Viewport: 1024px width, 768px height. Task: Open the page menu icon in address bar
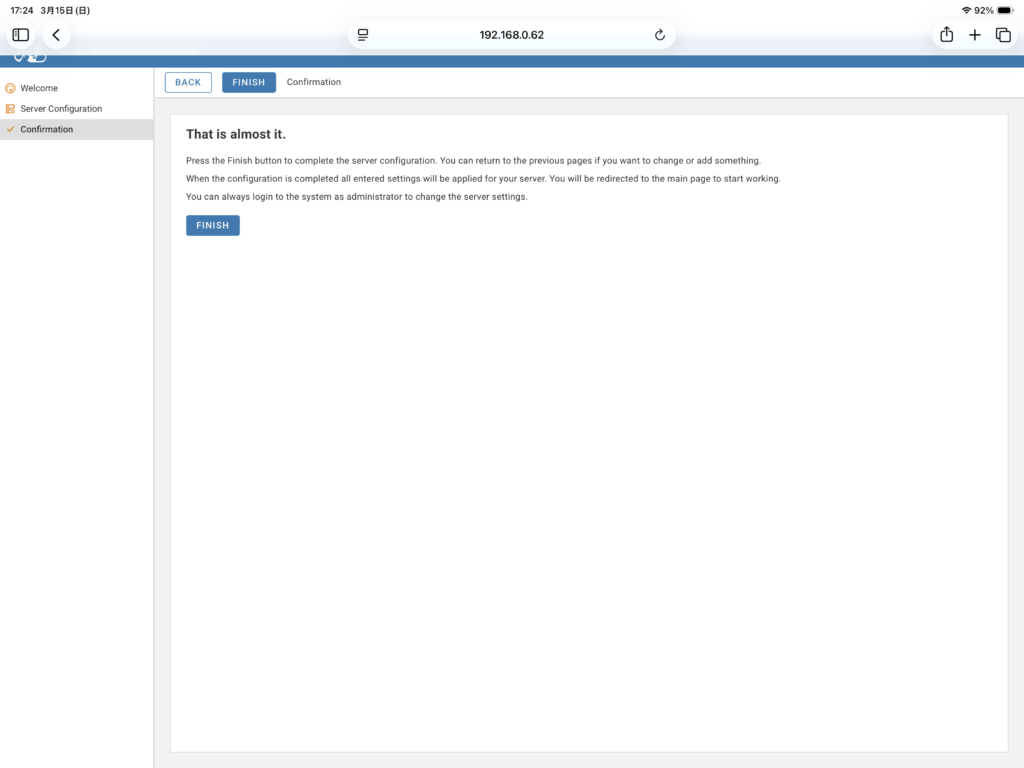coord(363,35)
